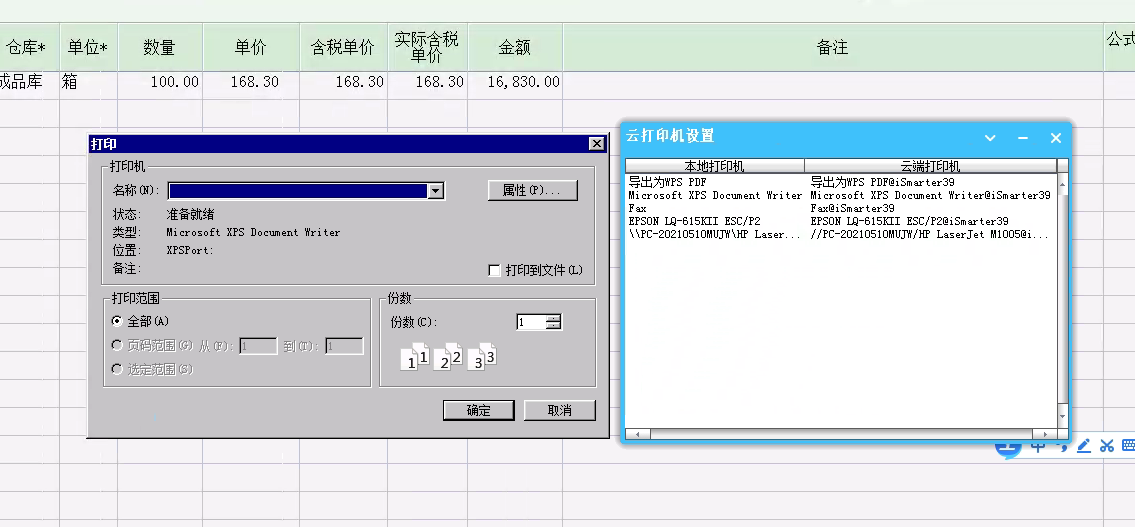
Task: Select cloud //PC-20210510MUJW/HP LaserJet M1005 printer
Action: [929, 235]
